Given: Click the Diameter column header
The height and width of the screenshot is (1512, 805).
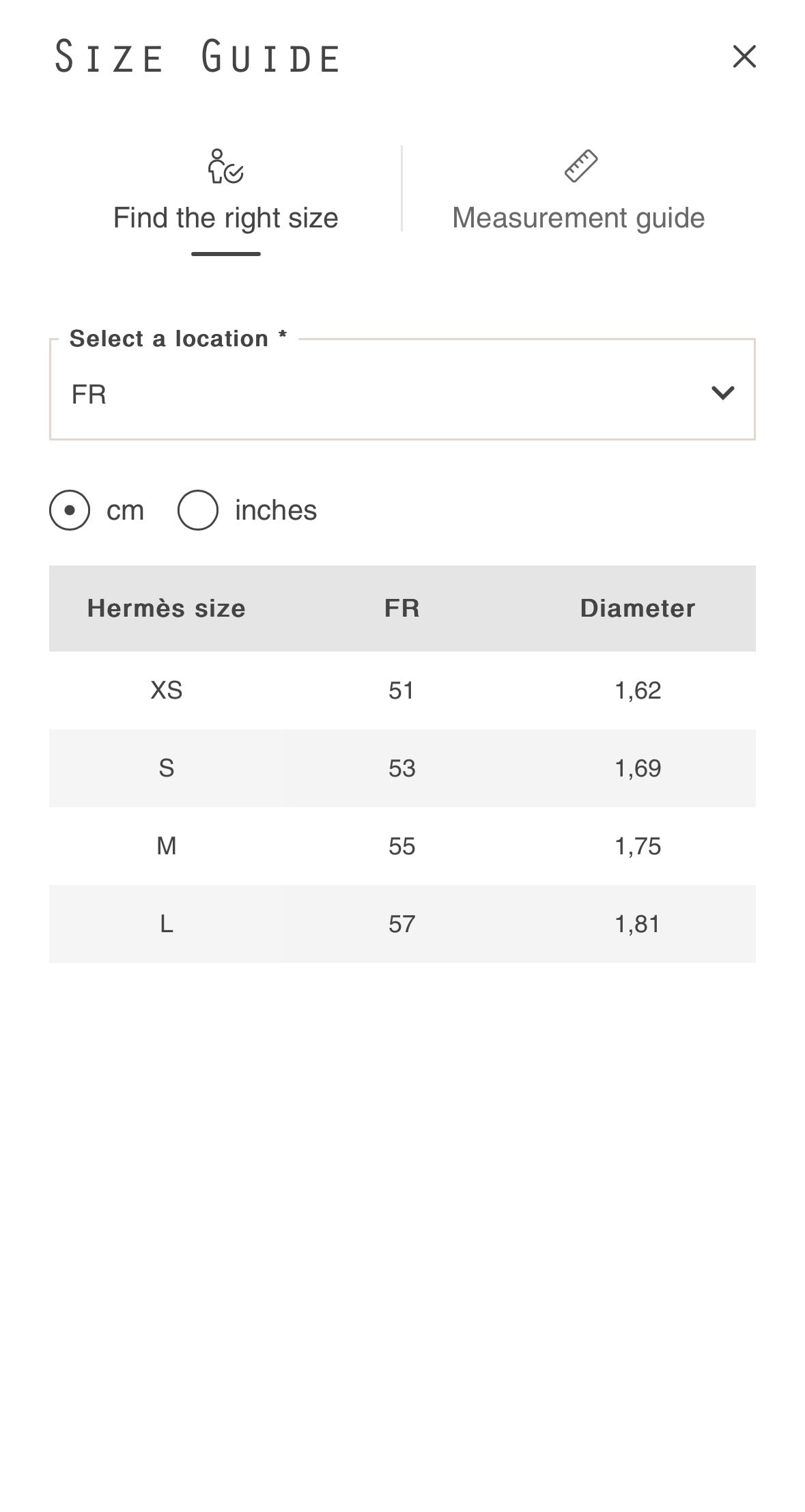Looking at the screenshot, I should coord(637,608).
